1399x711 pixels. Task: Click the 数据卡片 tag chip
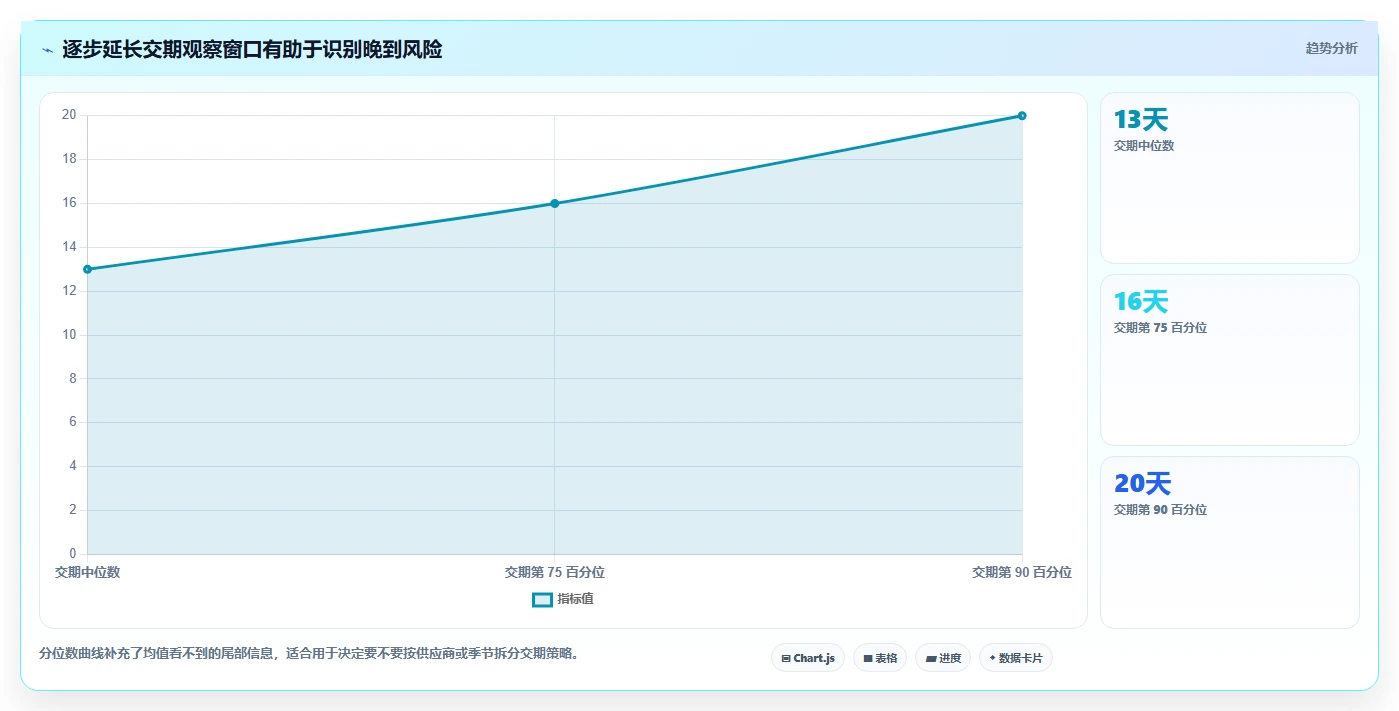coord(1016,658)
